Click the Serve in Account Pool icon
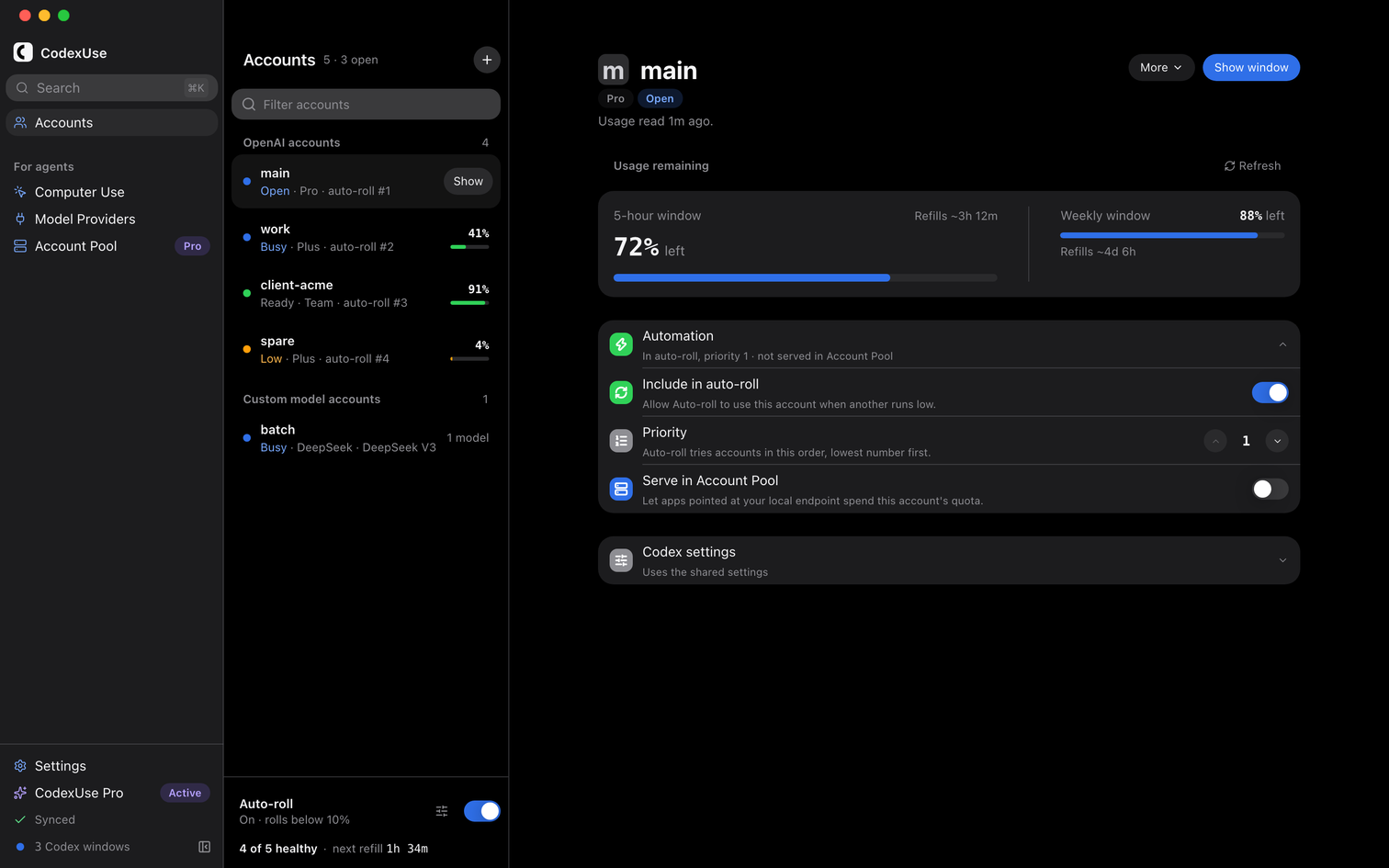 621,490
